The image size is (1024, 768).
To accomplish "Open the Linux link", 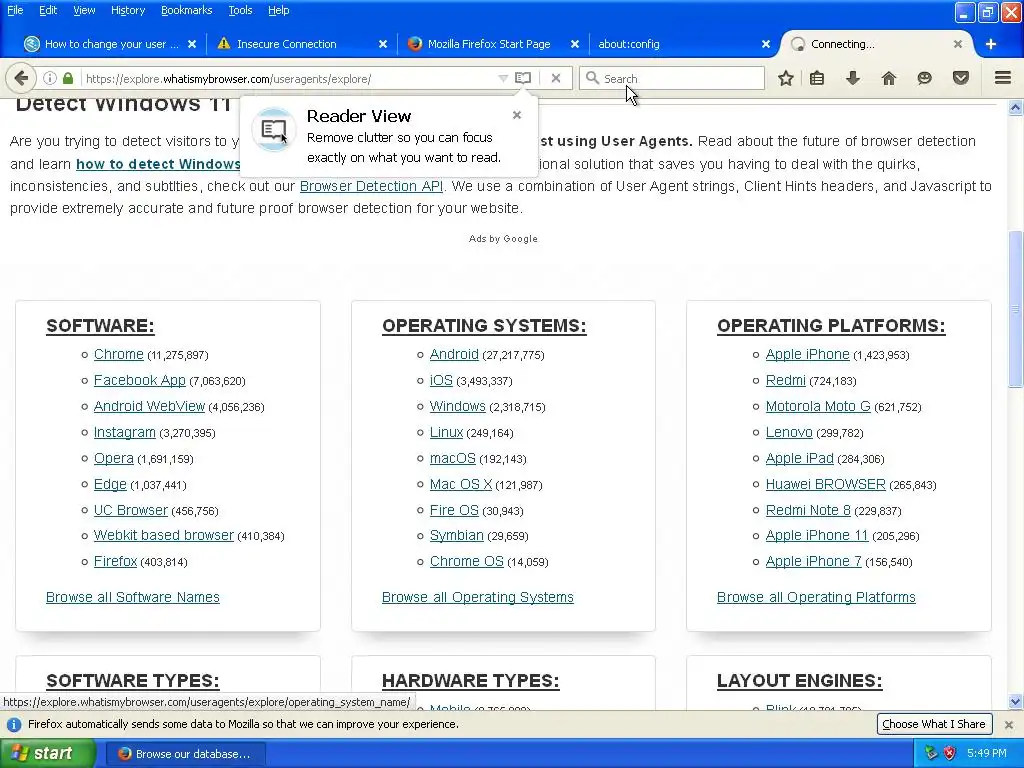I will tap(446, 432).
